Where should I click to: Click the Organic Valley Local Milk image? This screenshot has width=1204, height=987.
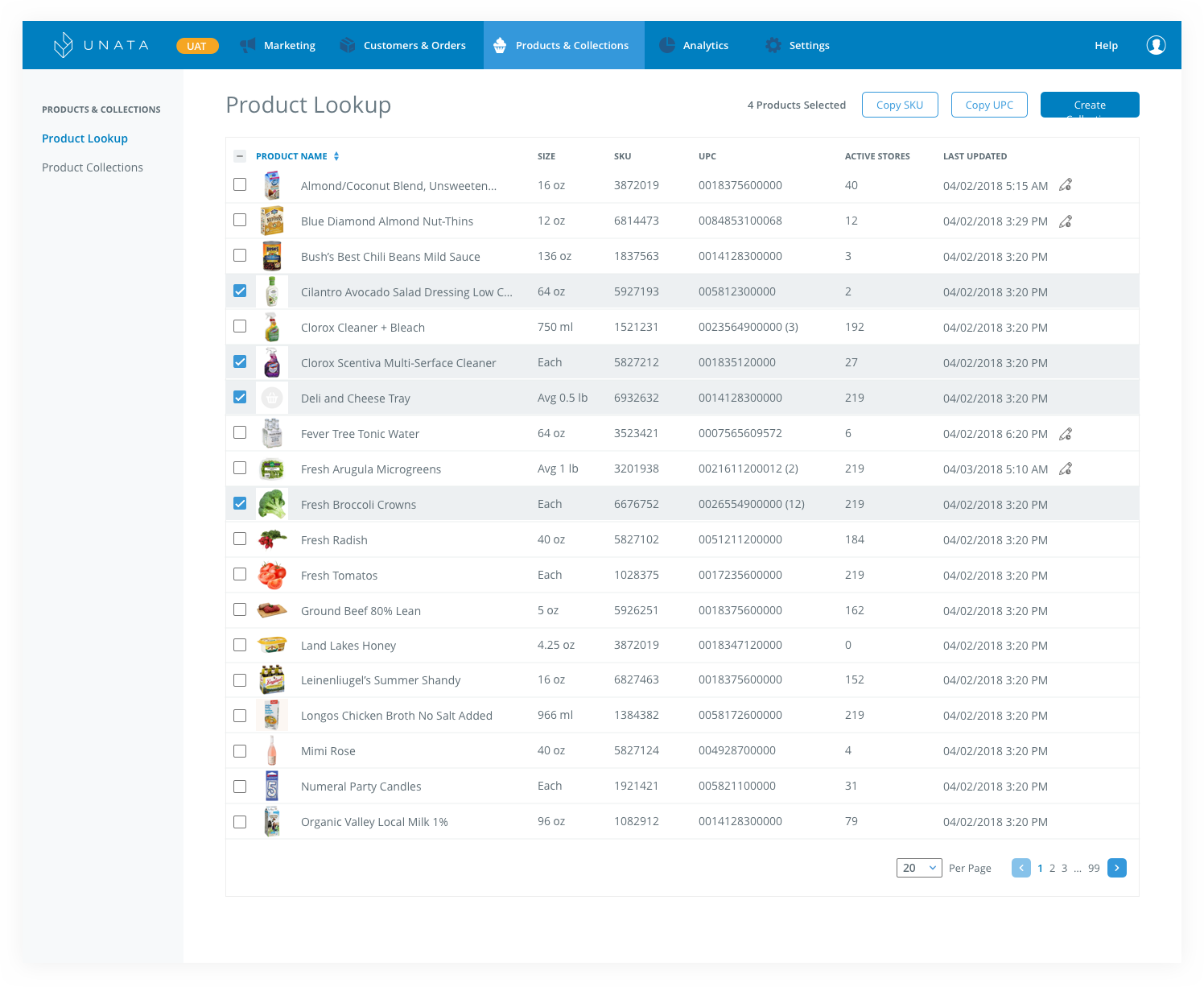tap(272, 821)
